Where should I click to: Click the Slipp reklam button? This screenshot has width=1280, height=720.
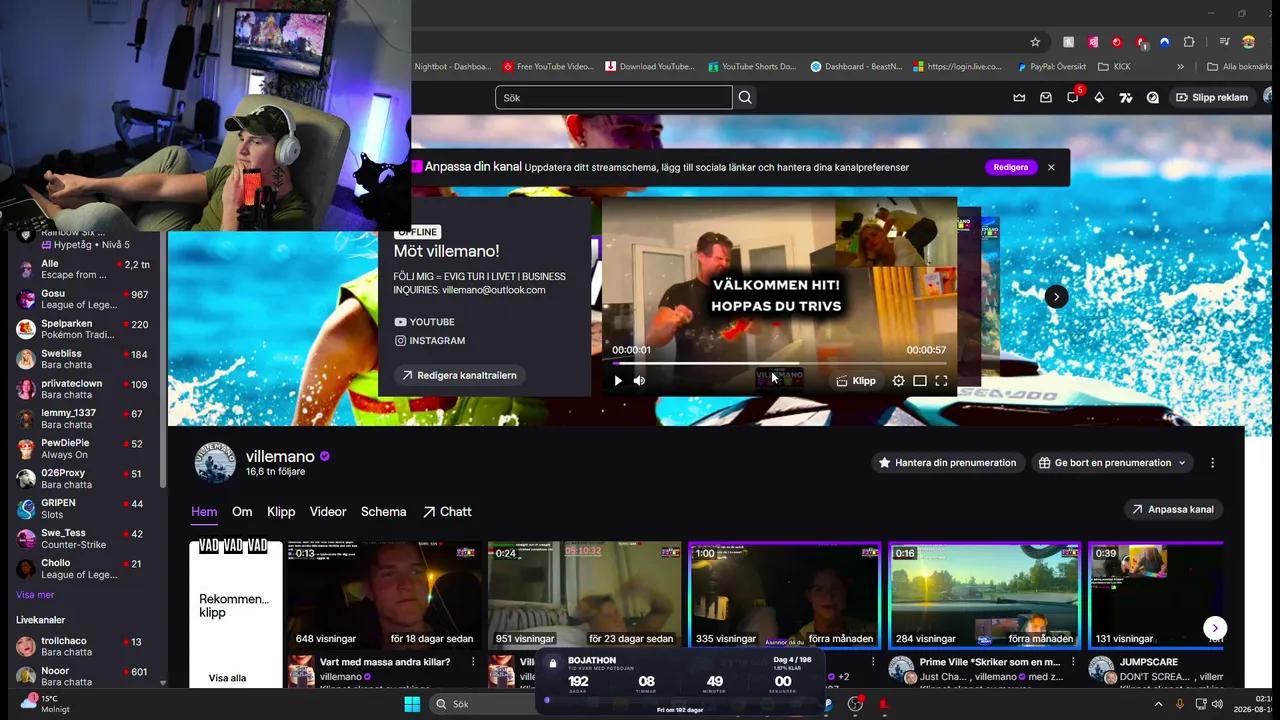1212,98
